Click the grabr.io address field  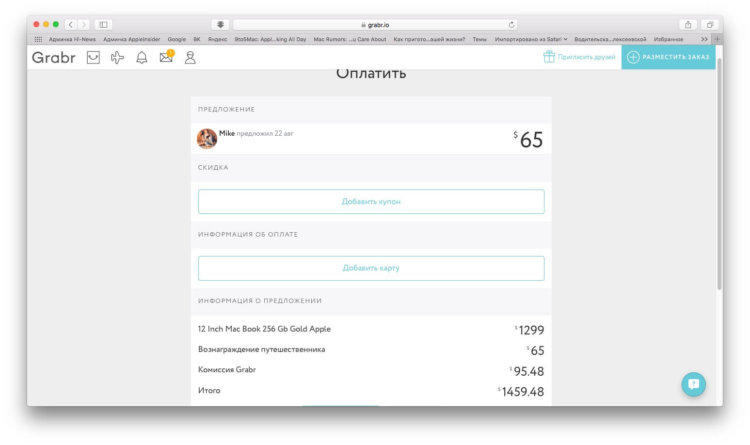pyautogui.click(x=375, y=24)
